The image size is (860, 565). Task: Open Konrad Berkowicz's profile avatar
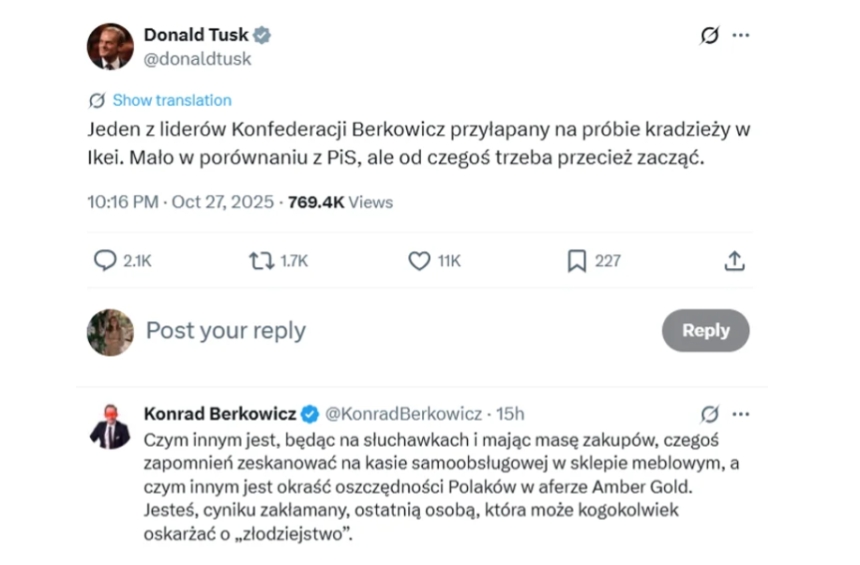coord(109,427)
